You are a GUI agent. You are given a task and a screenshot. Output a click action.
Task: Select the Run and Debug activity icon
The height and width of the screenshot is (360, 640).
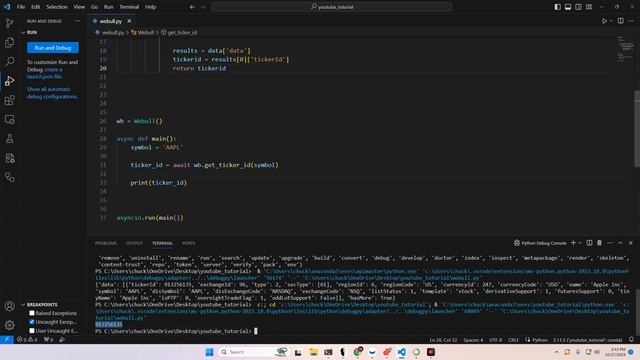[x=9, y=81]
